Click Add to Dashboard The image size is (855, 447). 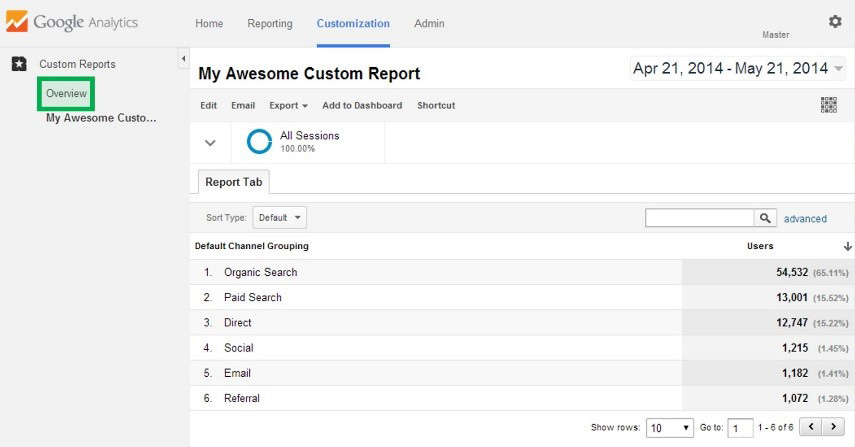tap(362, 105)
